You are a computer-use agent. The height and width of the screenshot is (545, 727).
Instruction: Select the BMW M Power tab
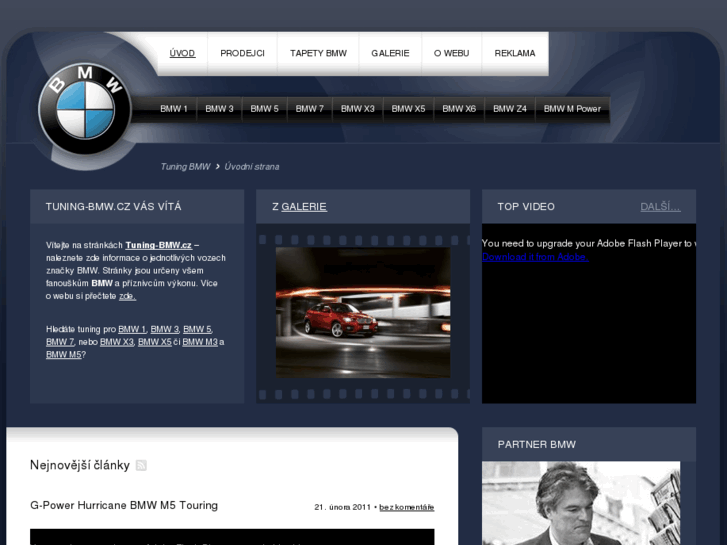coord(572,109)
